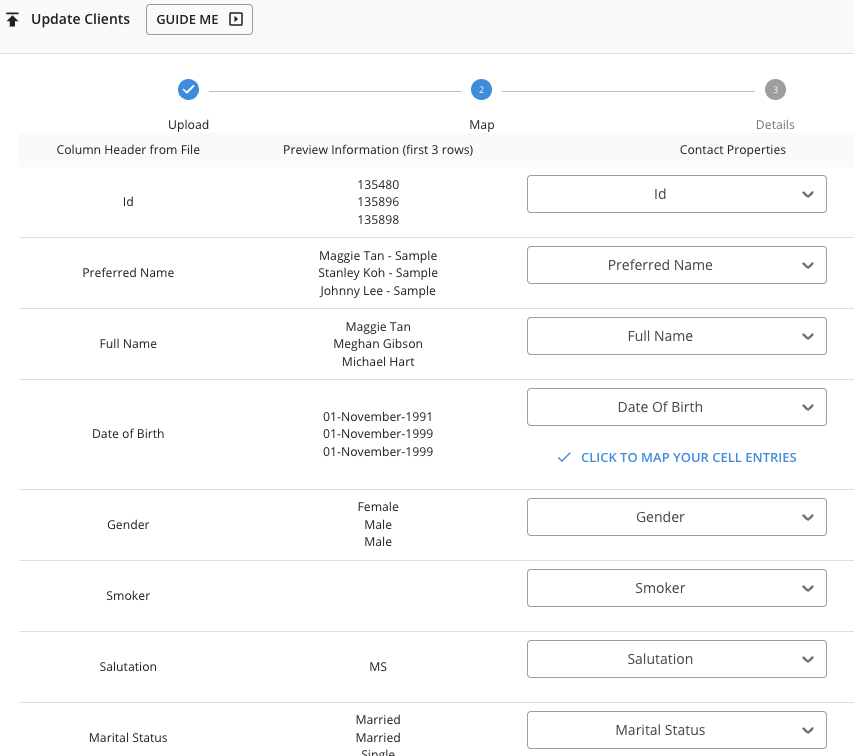Click the Preferred Name column header label

pos(128,272)
